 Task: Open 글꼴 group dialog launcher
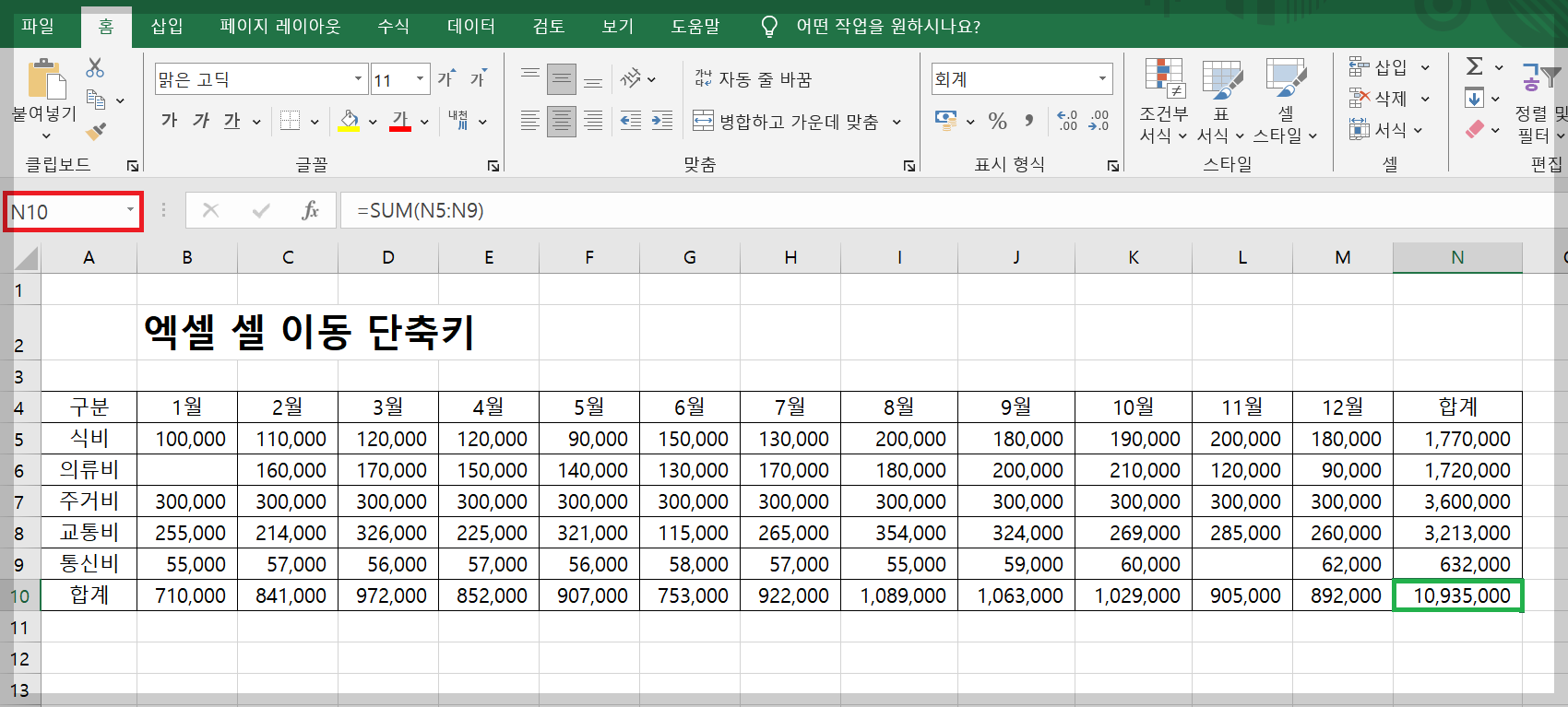pyautogui.click(x=493, y=166)
